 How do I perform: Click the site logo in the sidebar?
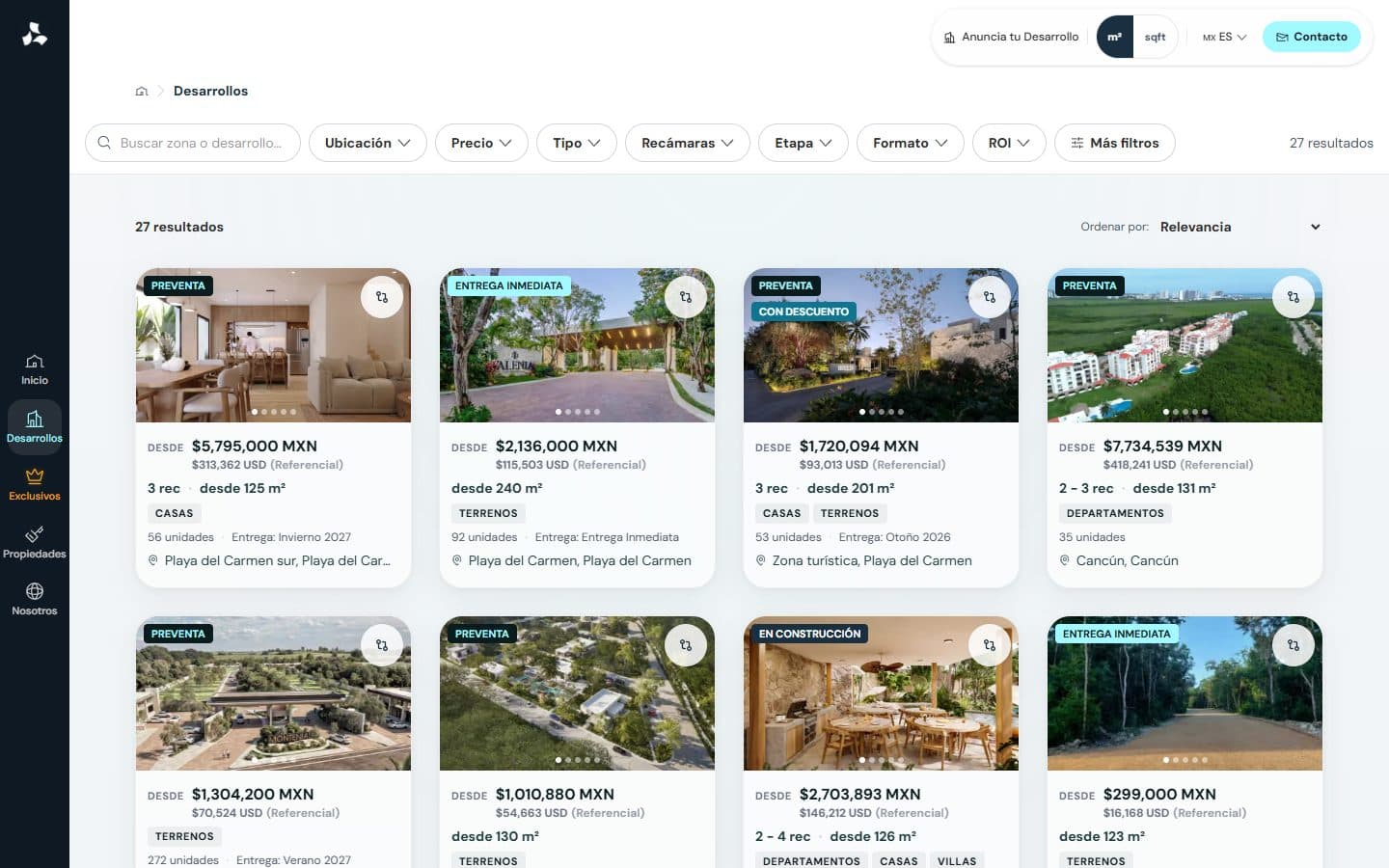tap(35, 35)
